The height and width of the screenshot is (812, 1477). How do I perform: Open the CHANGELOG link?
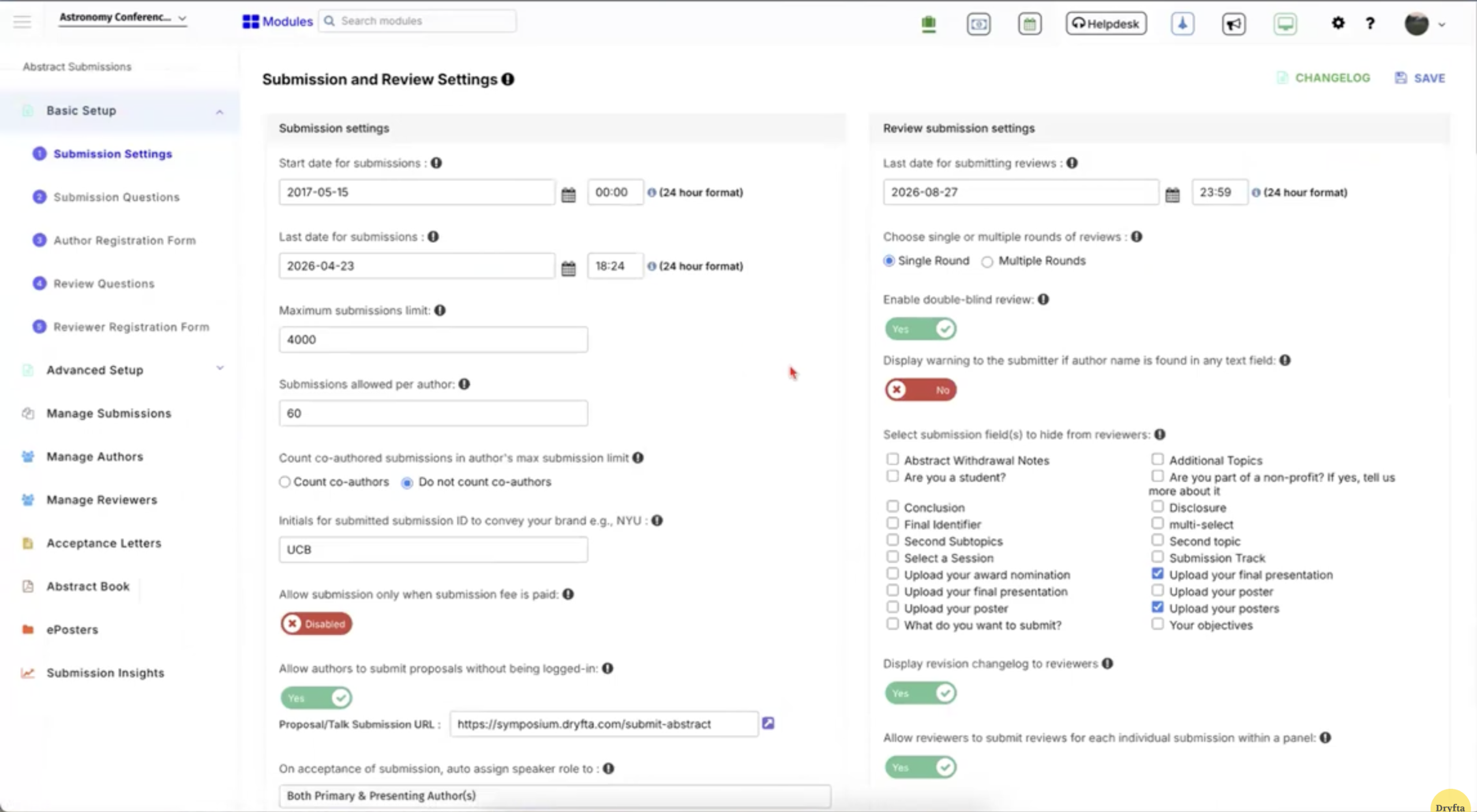tap(1324, 78)
